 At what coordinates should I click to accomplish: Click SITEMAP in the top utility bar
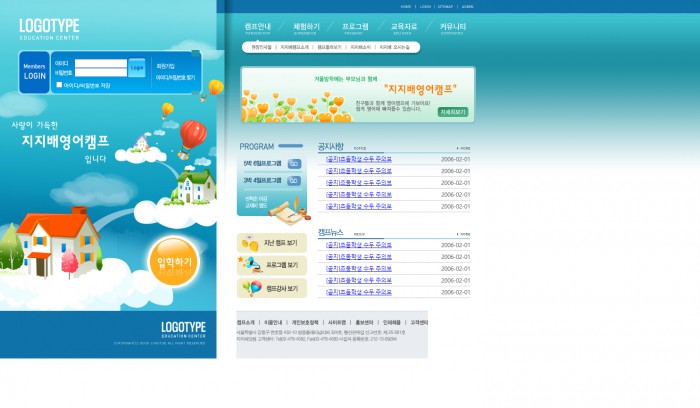[445, 6]
